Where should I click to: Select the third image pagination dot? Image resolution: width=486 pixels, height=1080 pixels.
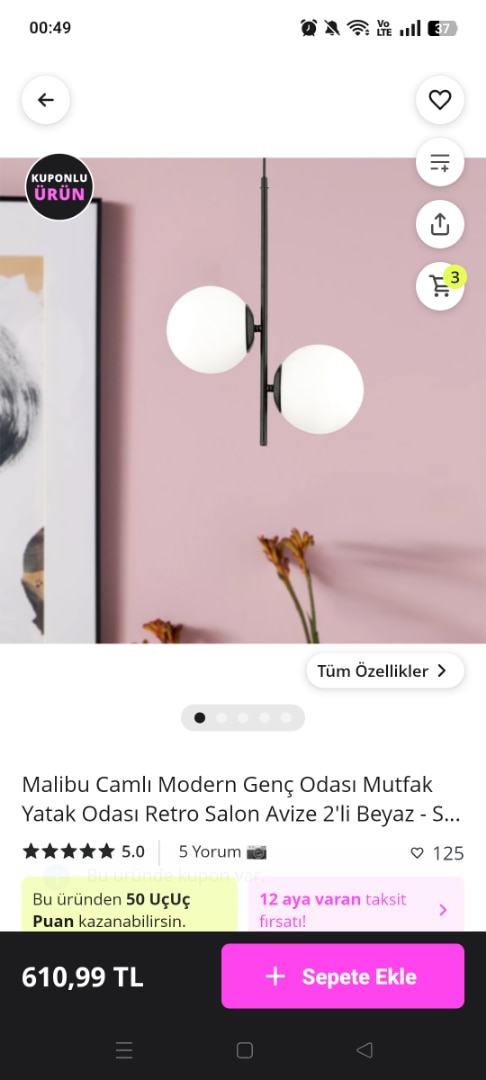coord(243,718)
